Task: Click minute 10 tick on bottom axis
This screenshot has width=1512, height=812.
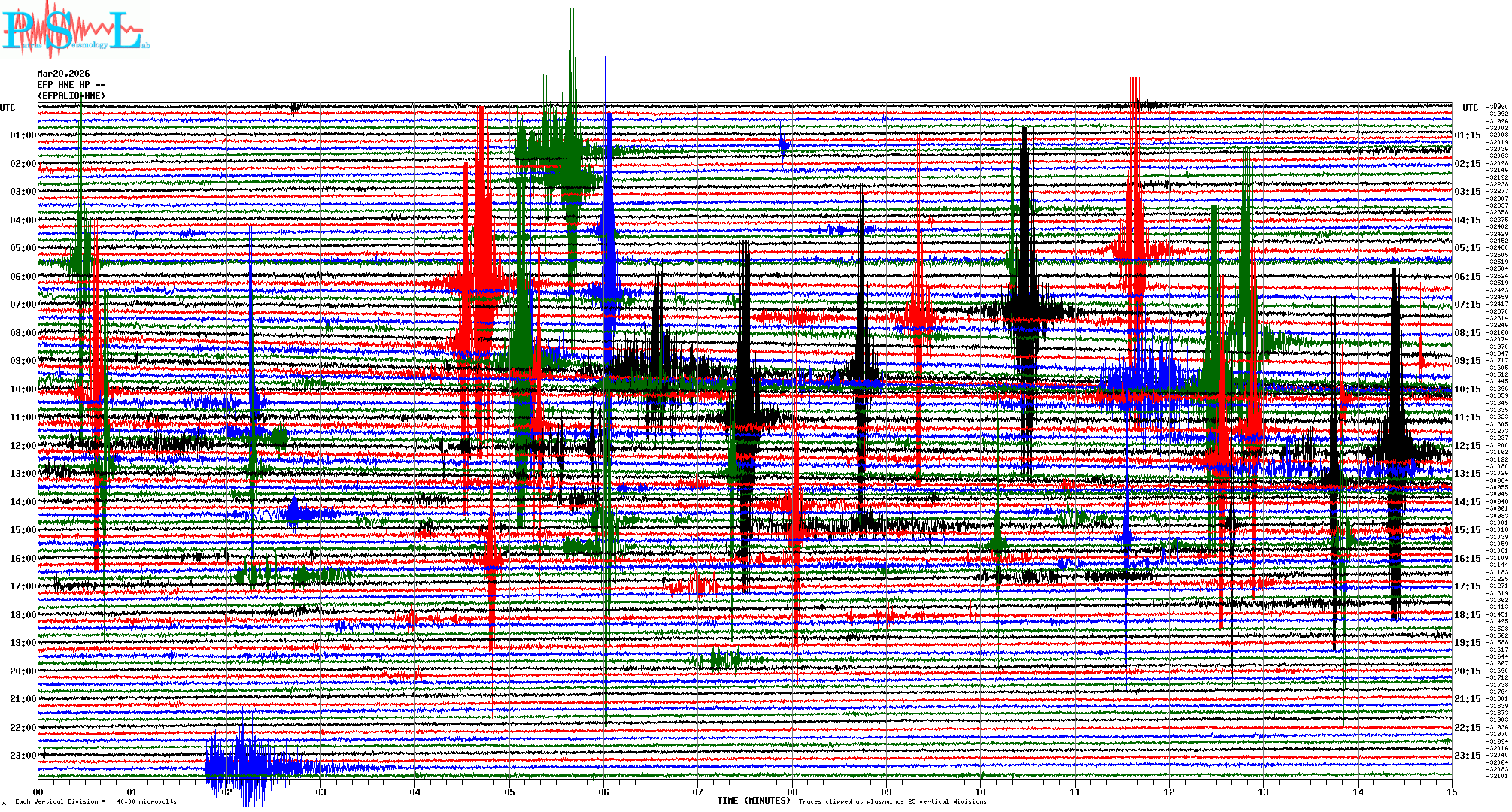Action: [981, 792]
